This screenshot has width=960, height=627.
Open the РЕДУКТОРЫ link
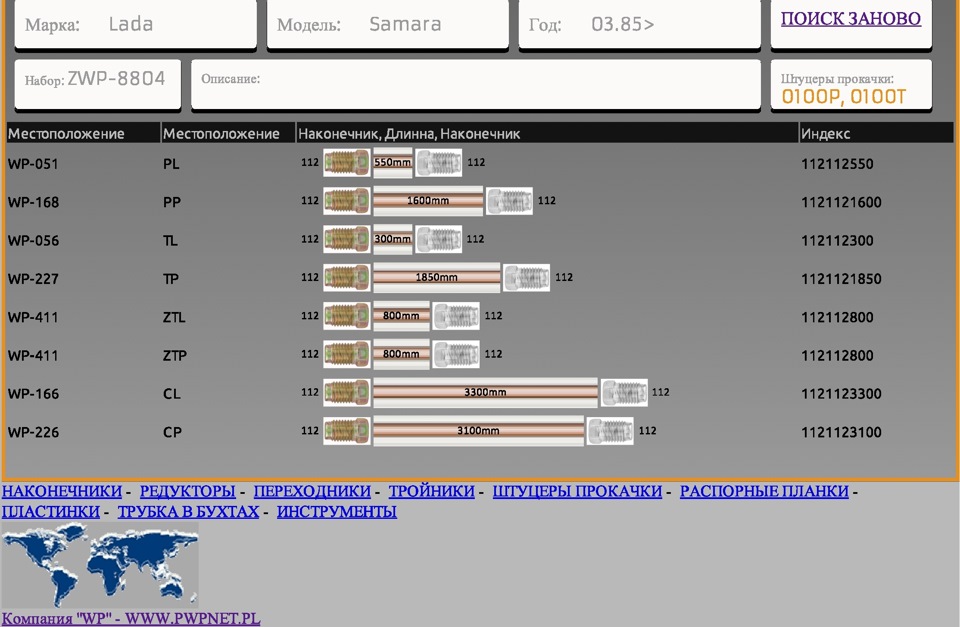point(187,491)
